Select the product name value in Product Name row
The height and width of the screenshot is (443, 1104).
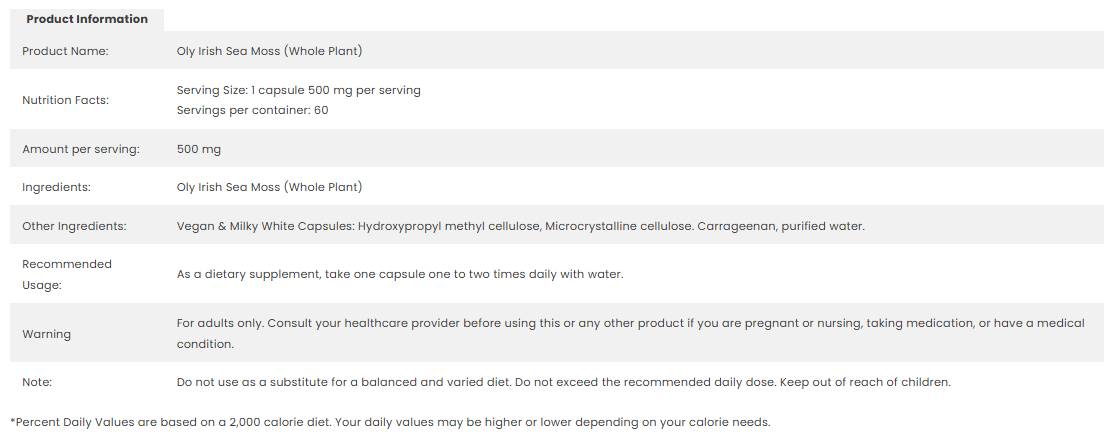(269, 51)
